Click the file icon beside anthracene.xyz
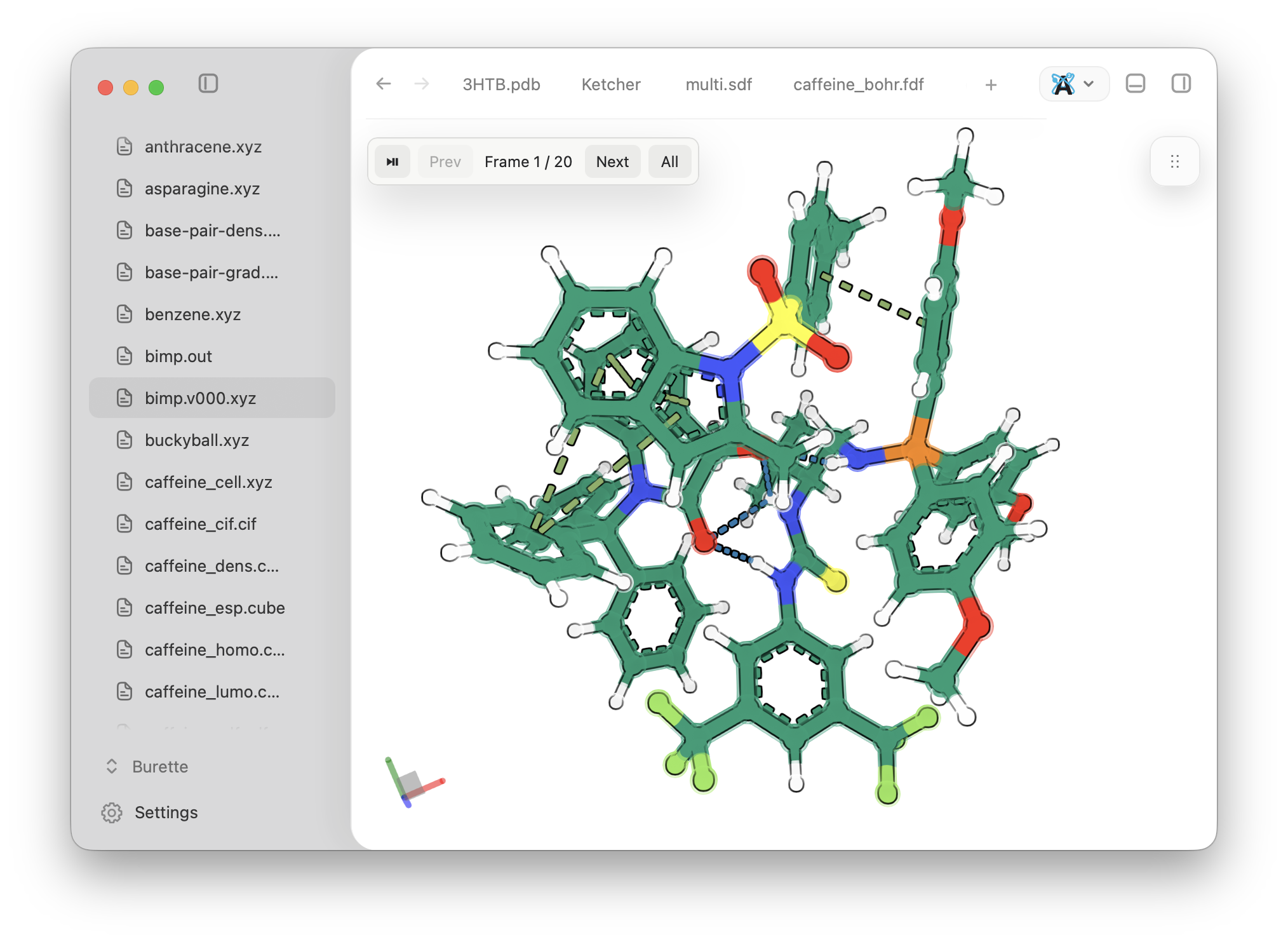Viewport: 1288px width, 944px height. [124, 146]
